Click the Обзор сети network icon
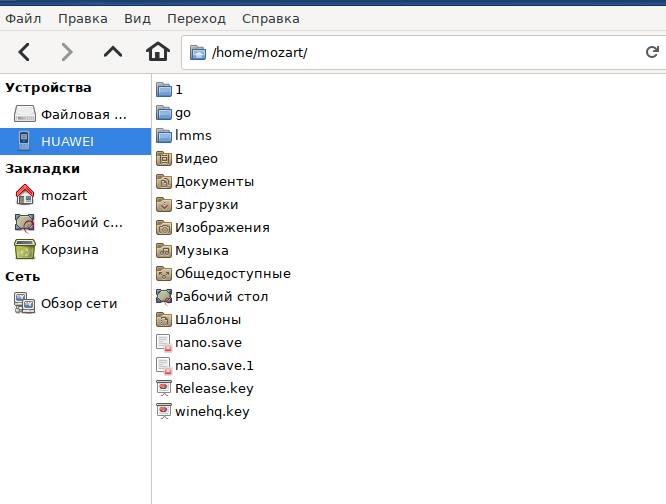 click(x=25, y=303)
